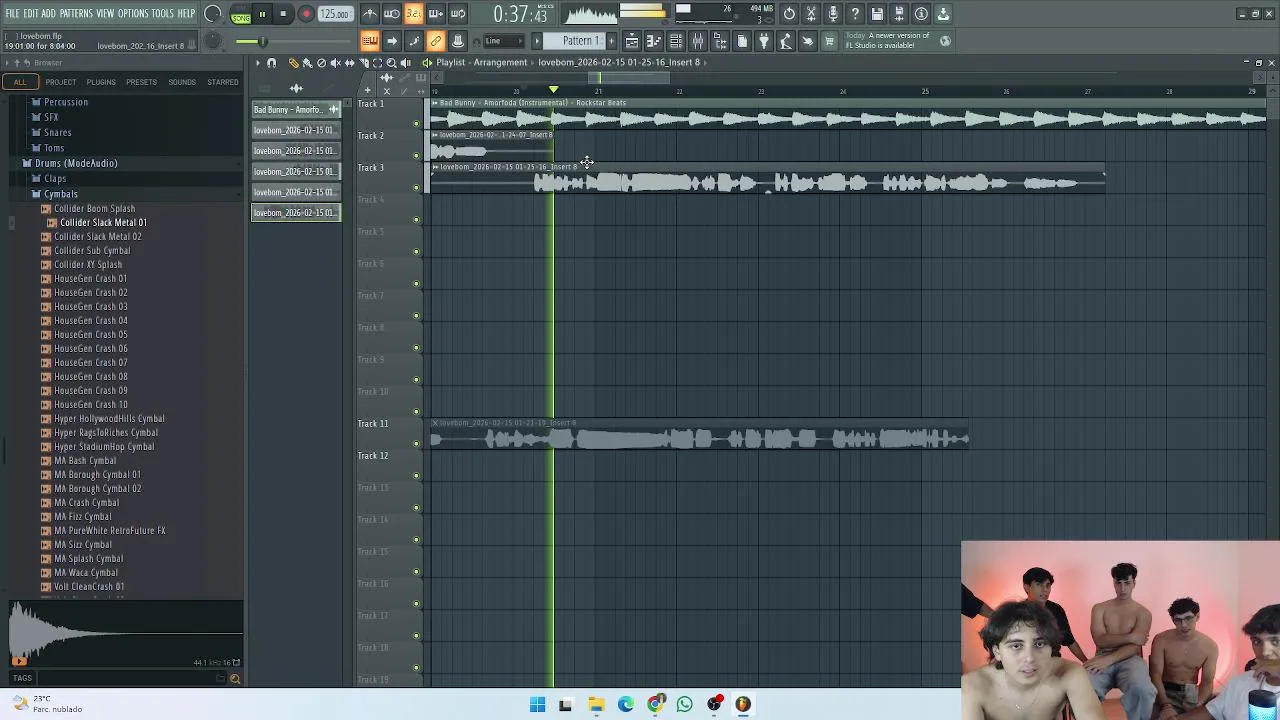This screenshot has width=1280, height=720.
Task: Click the plus button beside Pattern 1
Action: 611,41
